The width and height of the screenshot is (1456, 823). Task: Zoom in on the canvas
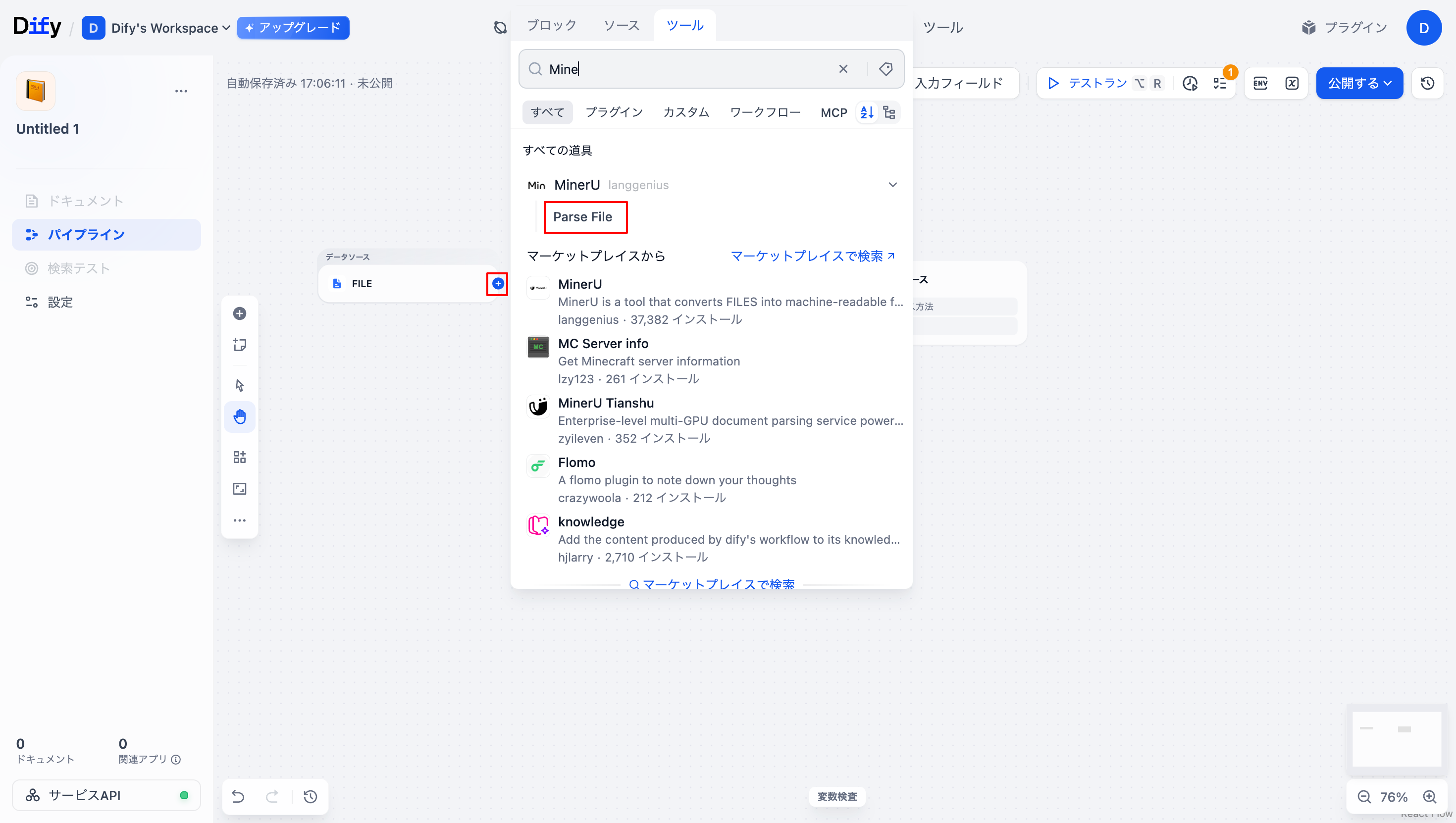click(x=1429, y=796)
